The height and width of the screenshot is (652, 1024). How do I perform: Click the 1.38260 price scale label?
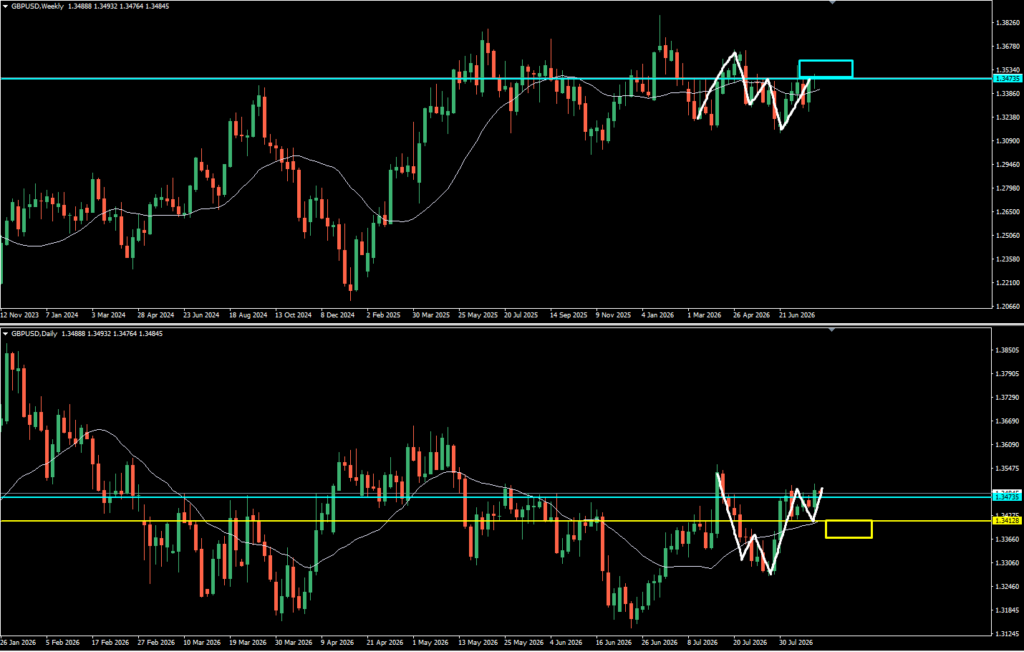tap(1008, 23)
